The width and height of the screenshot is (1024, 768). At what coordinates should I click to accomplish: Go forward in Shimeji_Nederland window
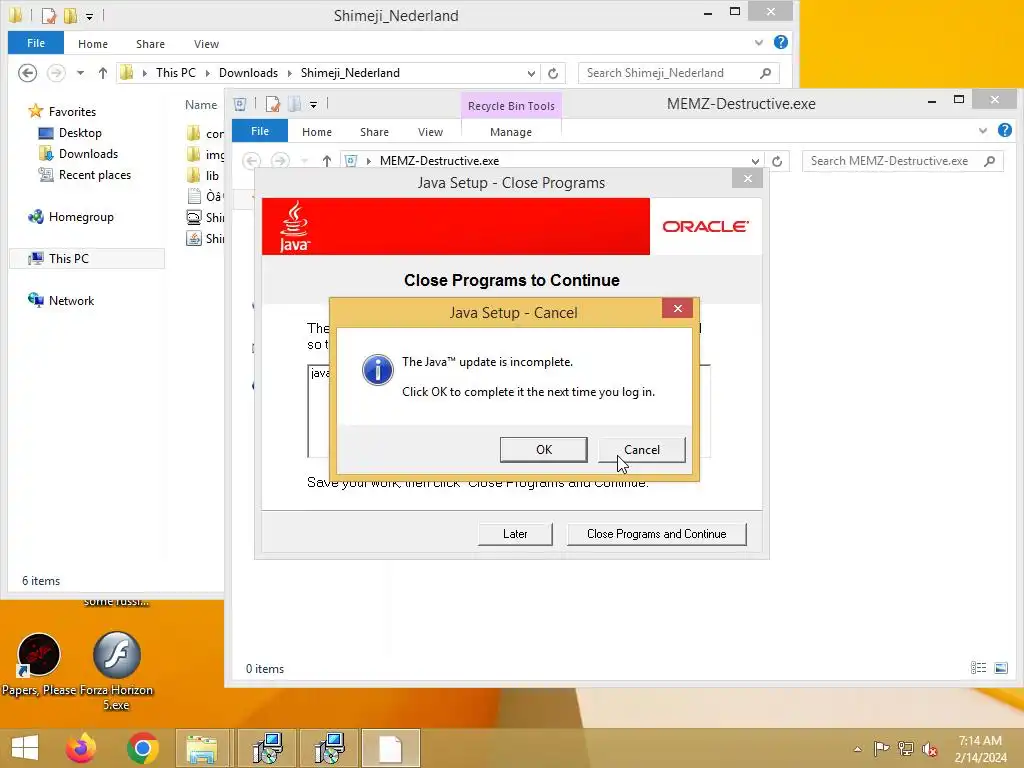click(x=56, y=72)
